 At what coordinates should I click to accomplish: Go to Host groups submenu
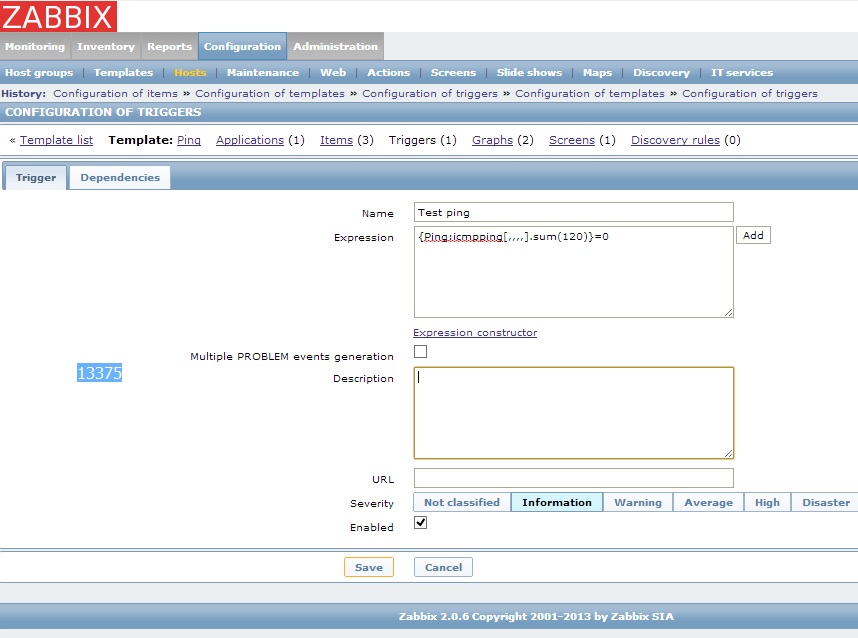coord(39,72)
